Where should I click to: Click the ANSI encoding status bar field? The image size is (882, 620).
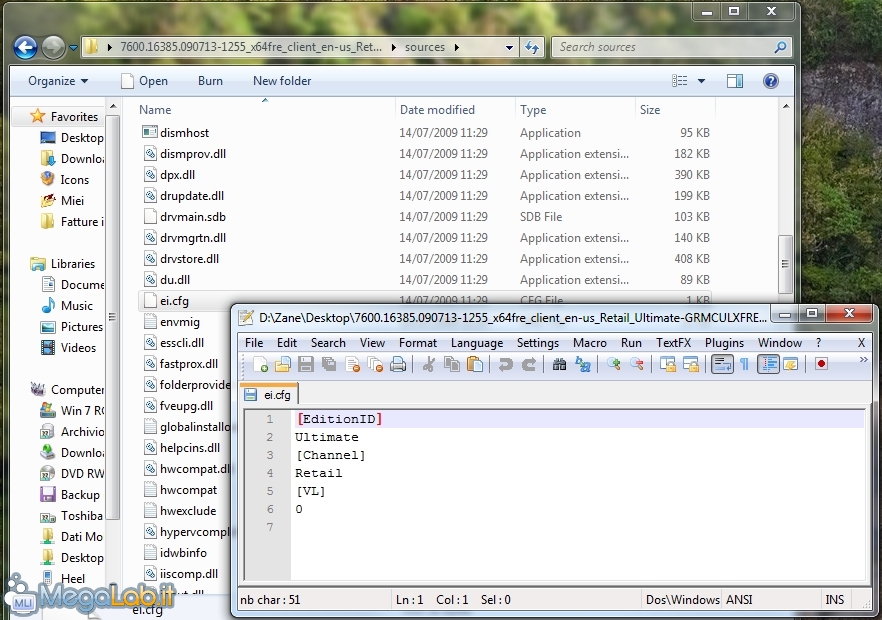pyautogui.click(x=739, y=600)
